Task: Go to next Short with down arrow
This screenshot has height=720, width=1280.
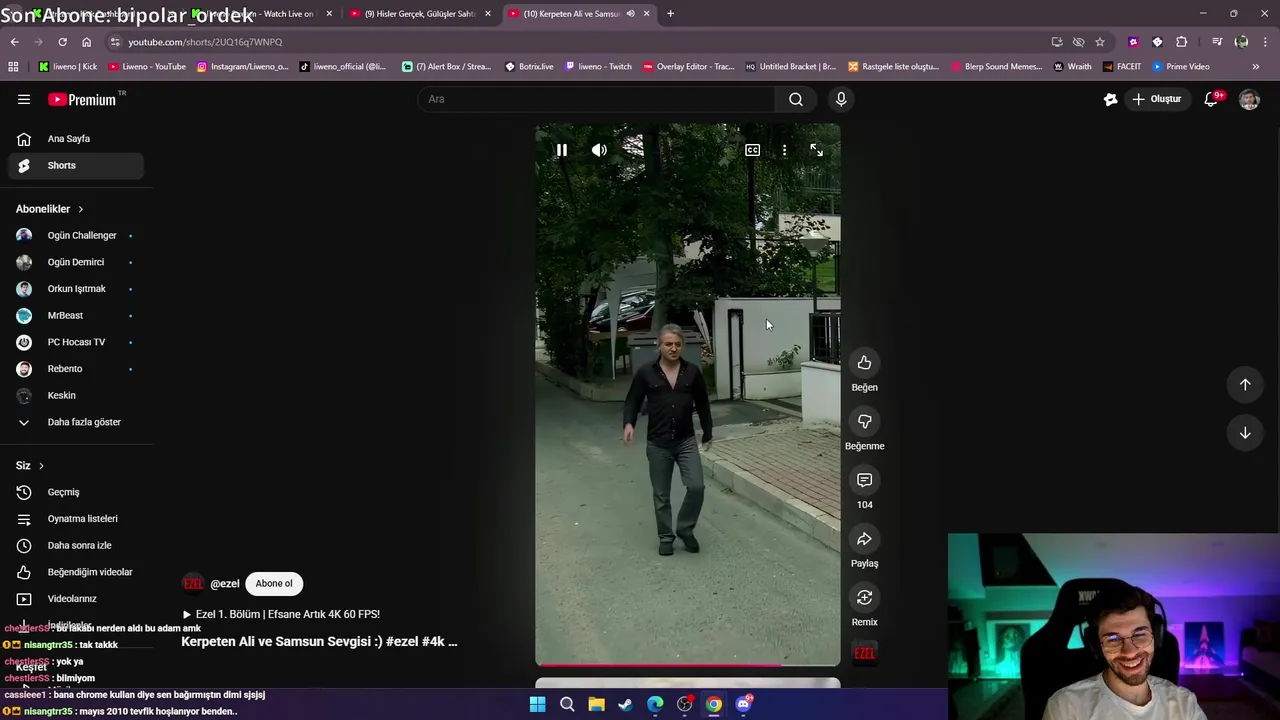Action: pyautogui.click(x=1245, y=433)
